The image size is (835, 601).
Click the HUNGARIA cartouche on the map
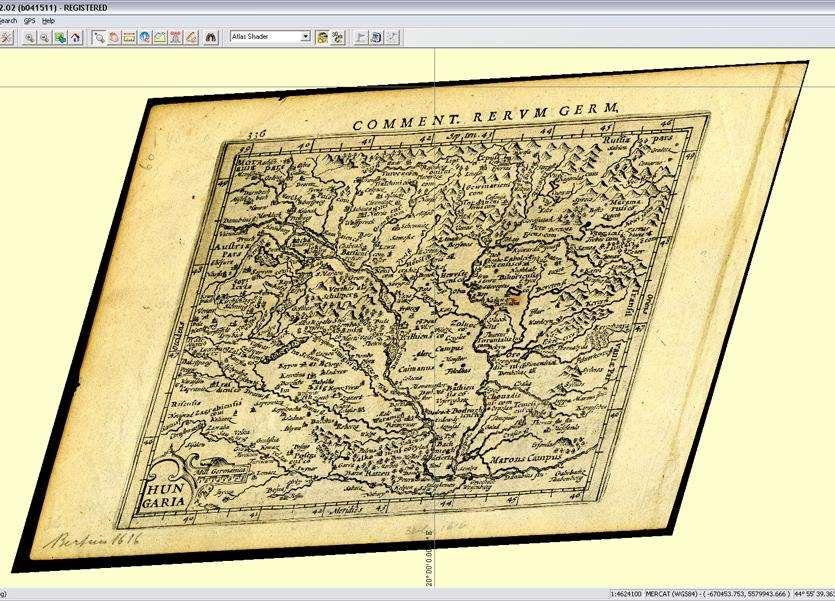[x=166, y=495]
